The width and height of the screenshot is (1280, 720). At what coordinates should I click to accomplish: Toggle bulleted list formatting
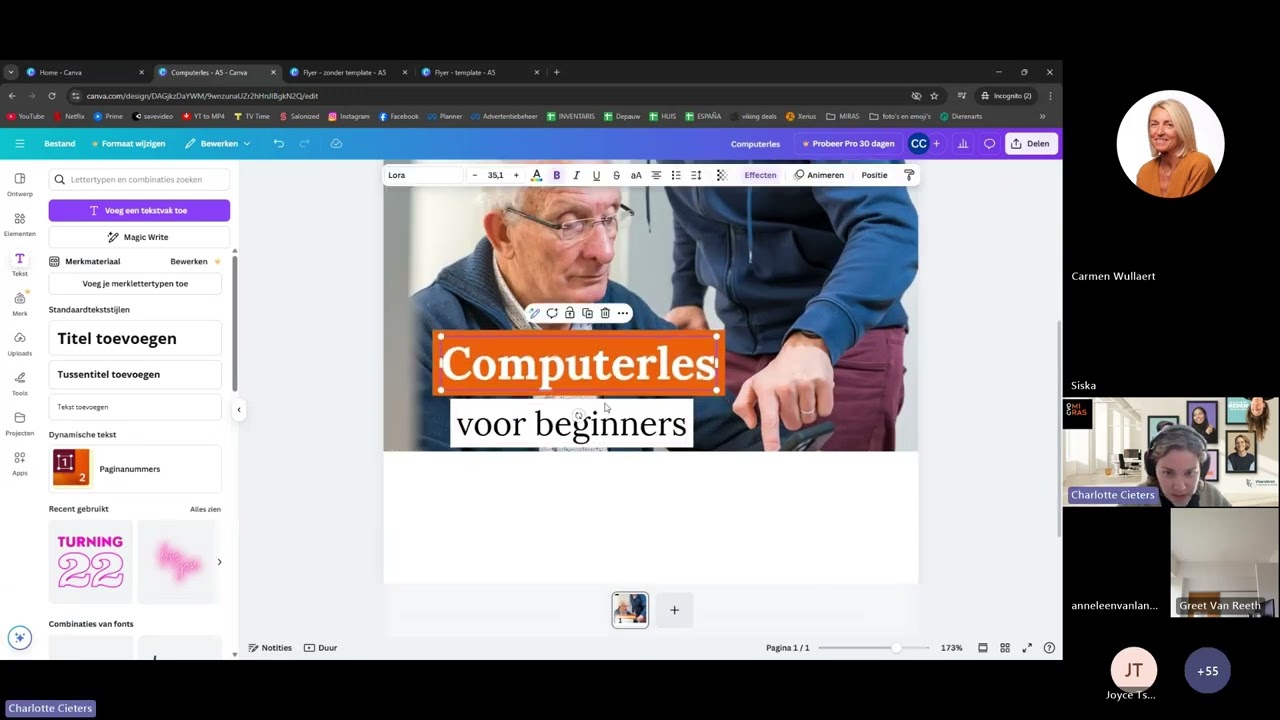[x=676, y=175]
